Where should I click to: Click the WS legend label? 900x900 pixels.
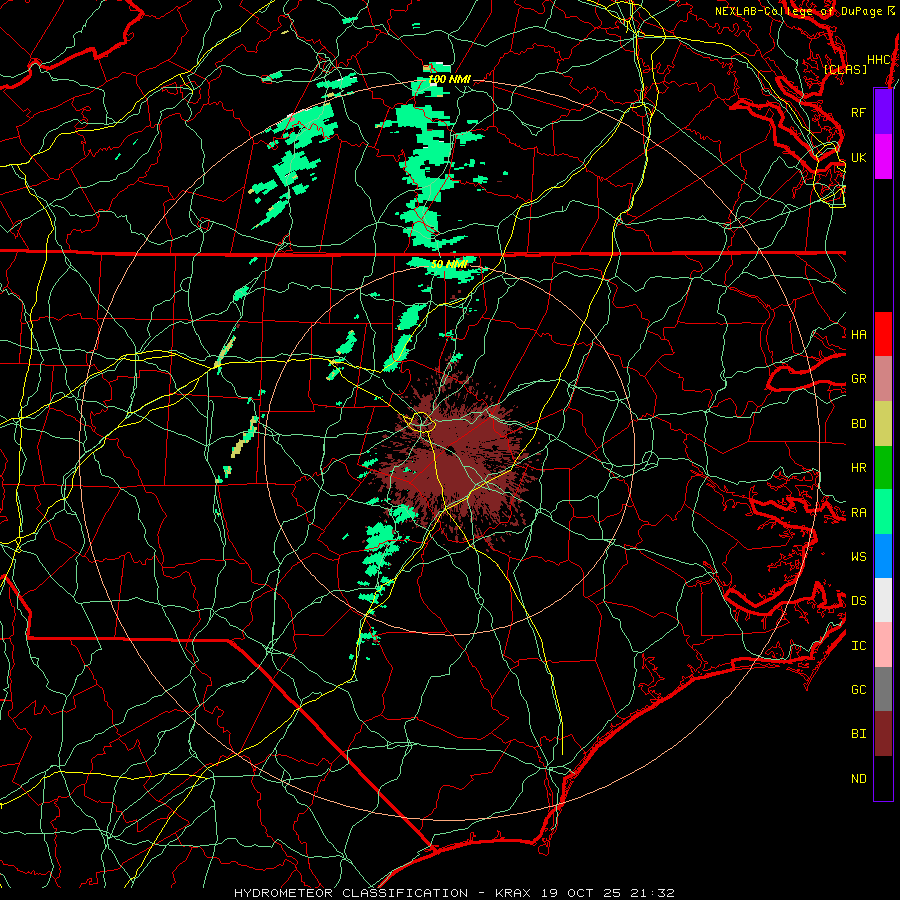[858, 556]
